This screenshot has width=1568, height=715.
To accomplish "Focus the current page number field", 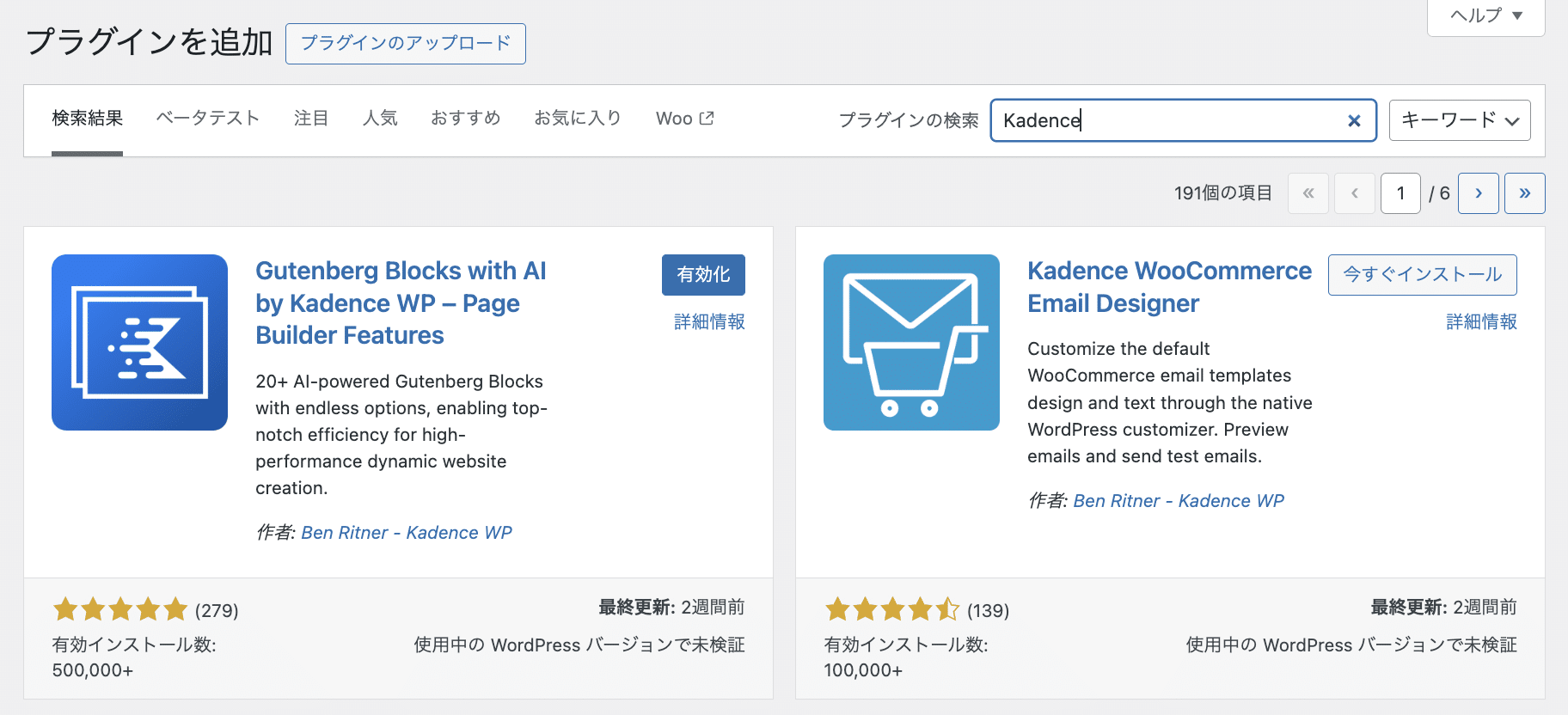I will click(1400, 193).
